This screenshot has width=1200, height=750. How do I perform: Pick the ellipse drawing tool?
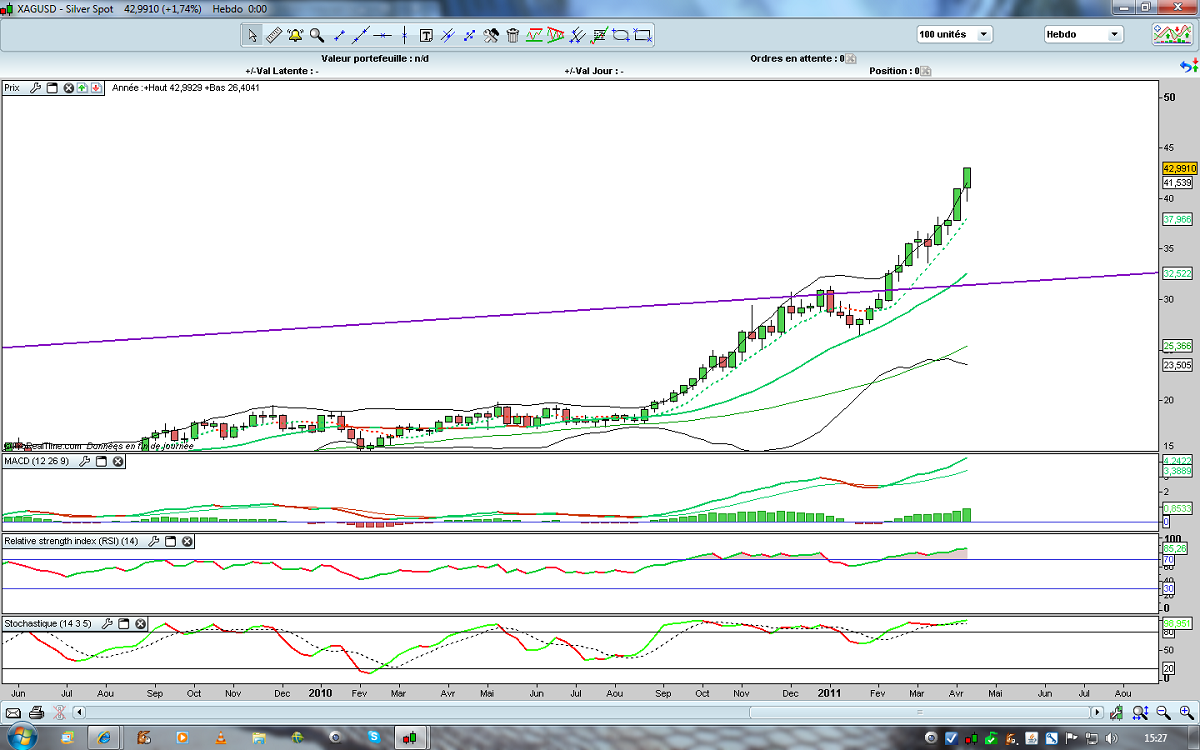[x=620, y=35]
